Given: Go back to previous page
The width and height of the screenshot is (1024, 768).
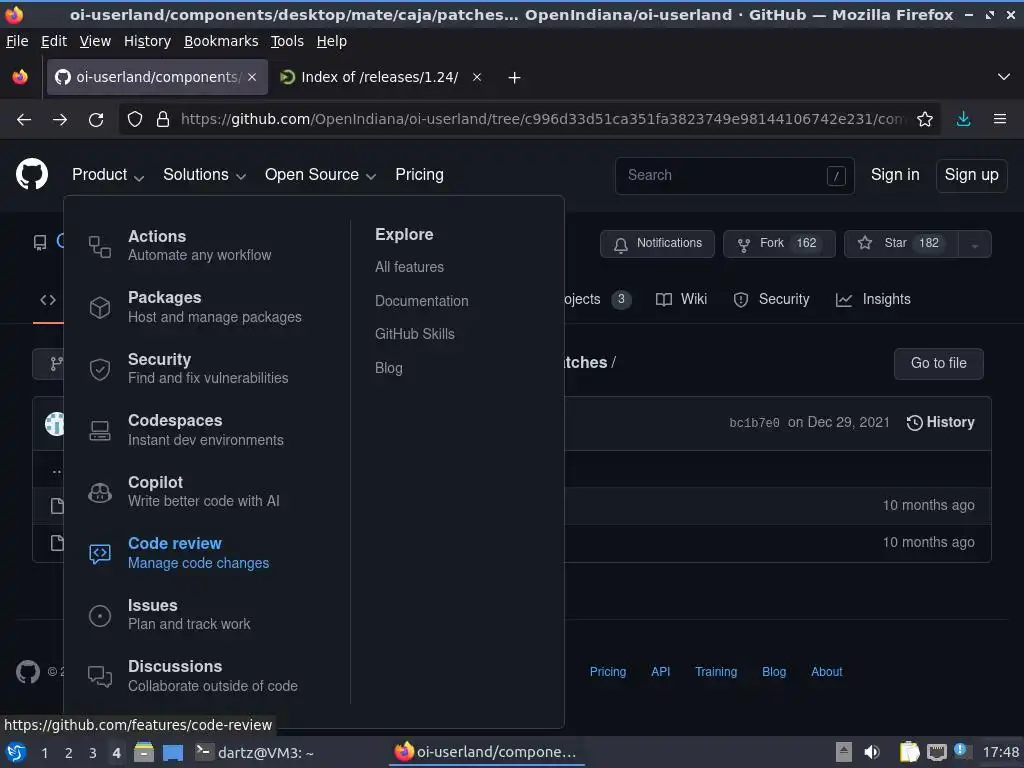Looking at the screenshot, I should pyautogui.click(x=24, y=120).
